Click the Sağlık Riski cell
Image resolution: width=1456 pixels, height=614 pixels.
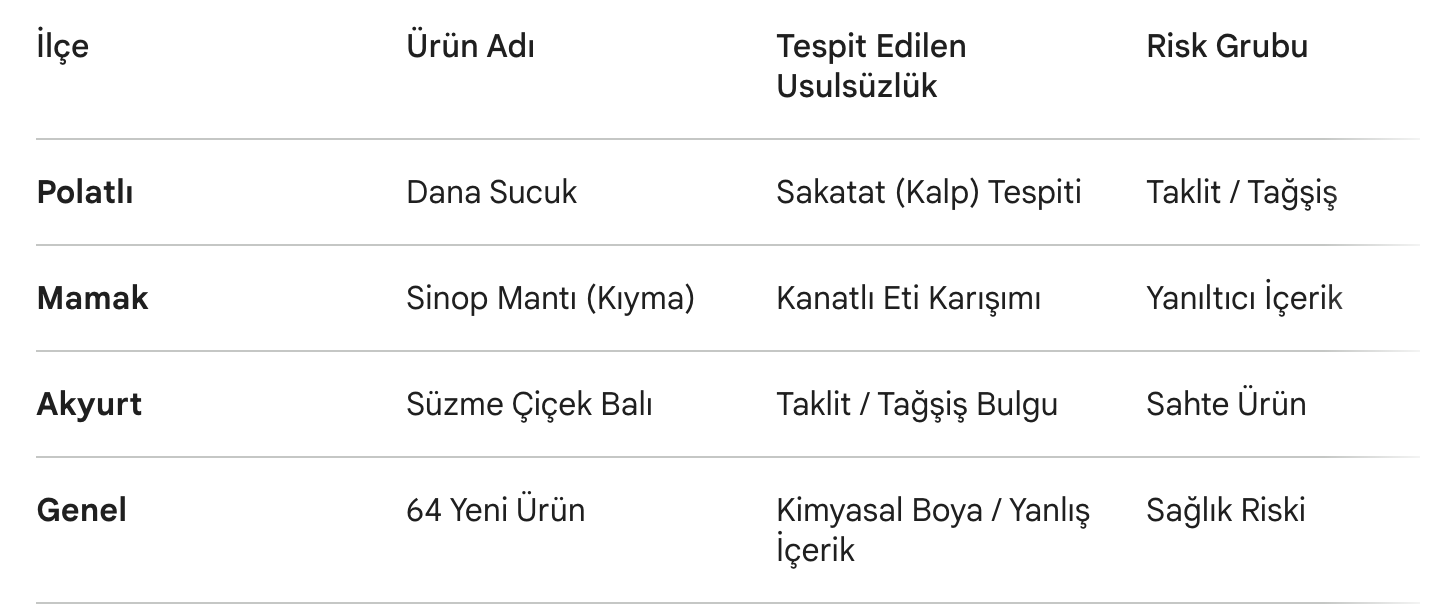tap(1226, 510)
